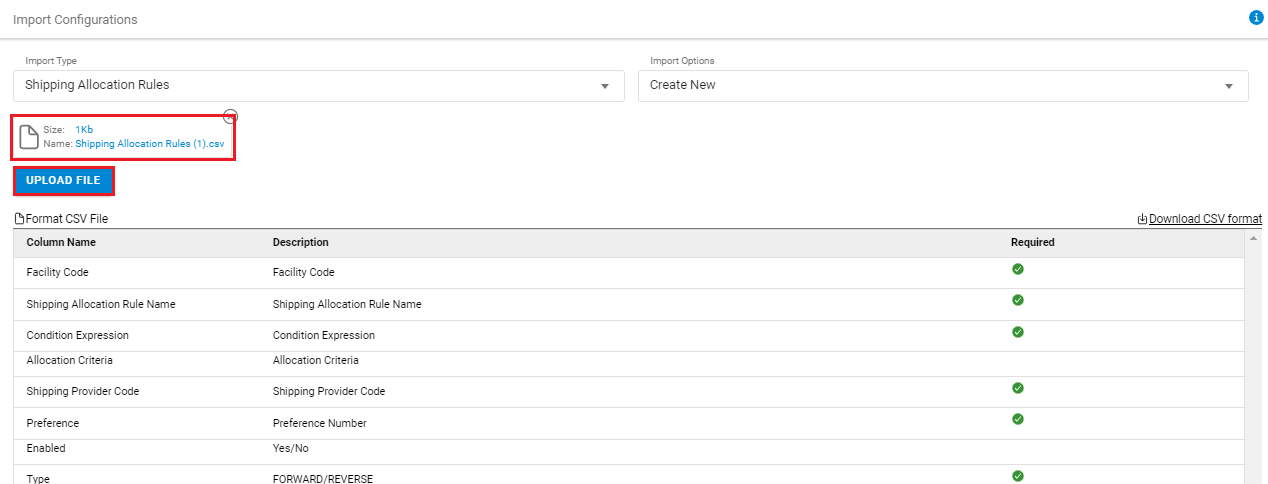This screenshot has width=1268, height=484.
Task: Click the Required column header
Action: (x=1032, y=242)
